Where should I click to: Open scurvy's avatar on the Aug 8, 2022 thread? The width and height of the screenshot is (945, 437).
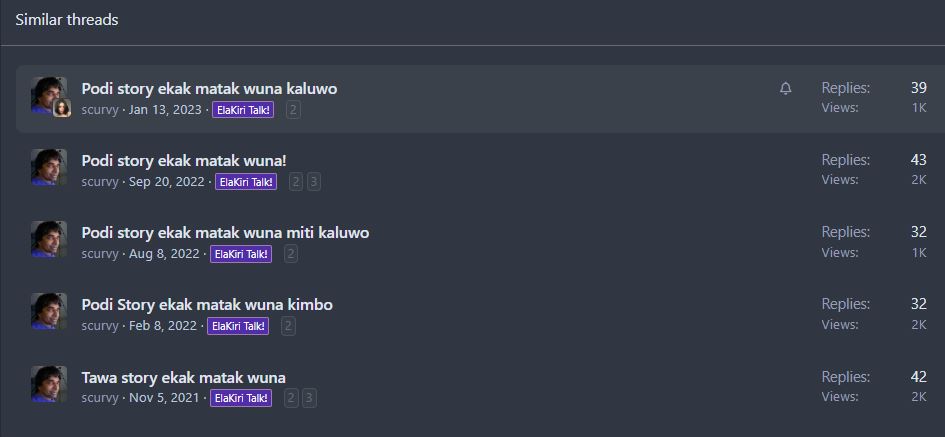click(49, 239)
